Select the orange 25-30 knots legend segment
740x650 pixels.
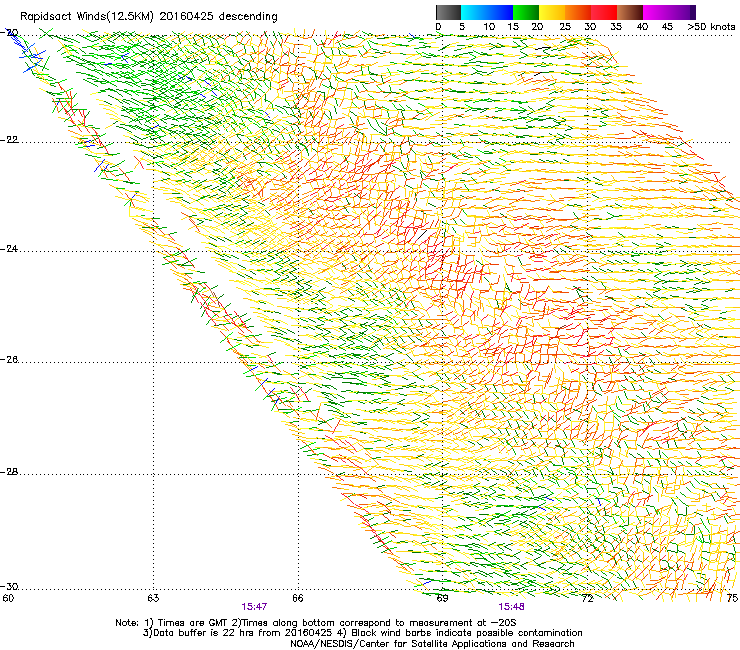coord(578,12)
